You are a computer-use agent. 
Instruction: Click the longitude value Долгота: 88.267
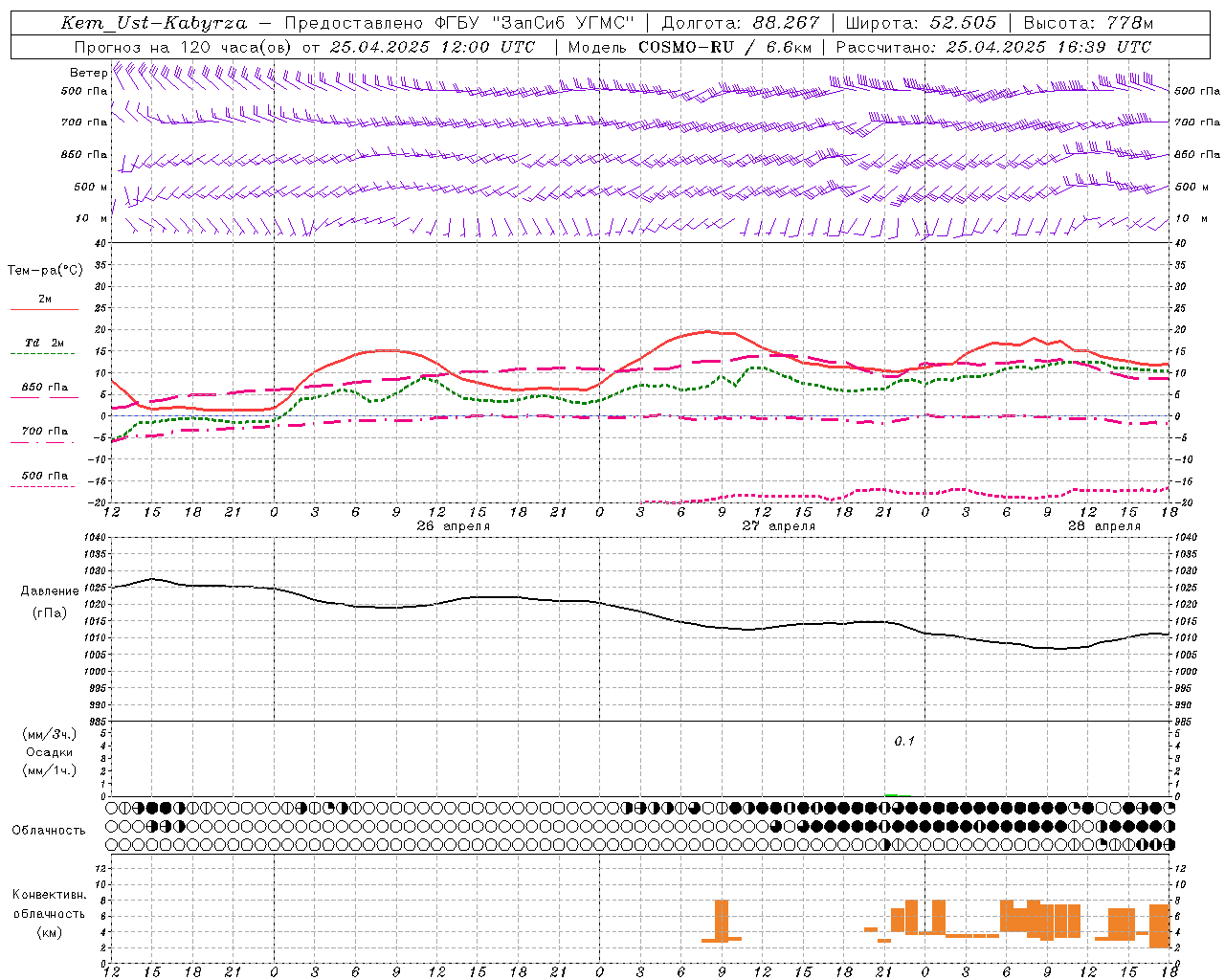click(x=741, y=23)
